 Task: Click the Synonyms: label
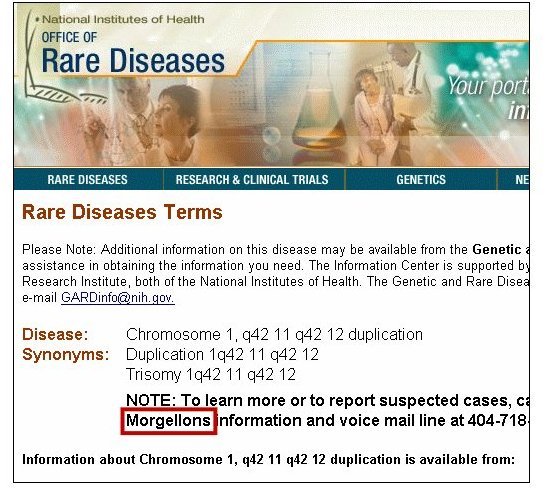pyautogui.click(x=66, y=354)
